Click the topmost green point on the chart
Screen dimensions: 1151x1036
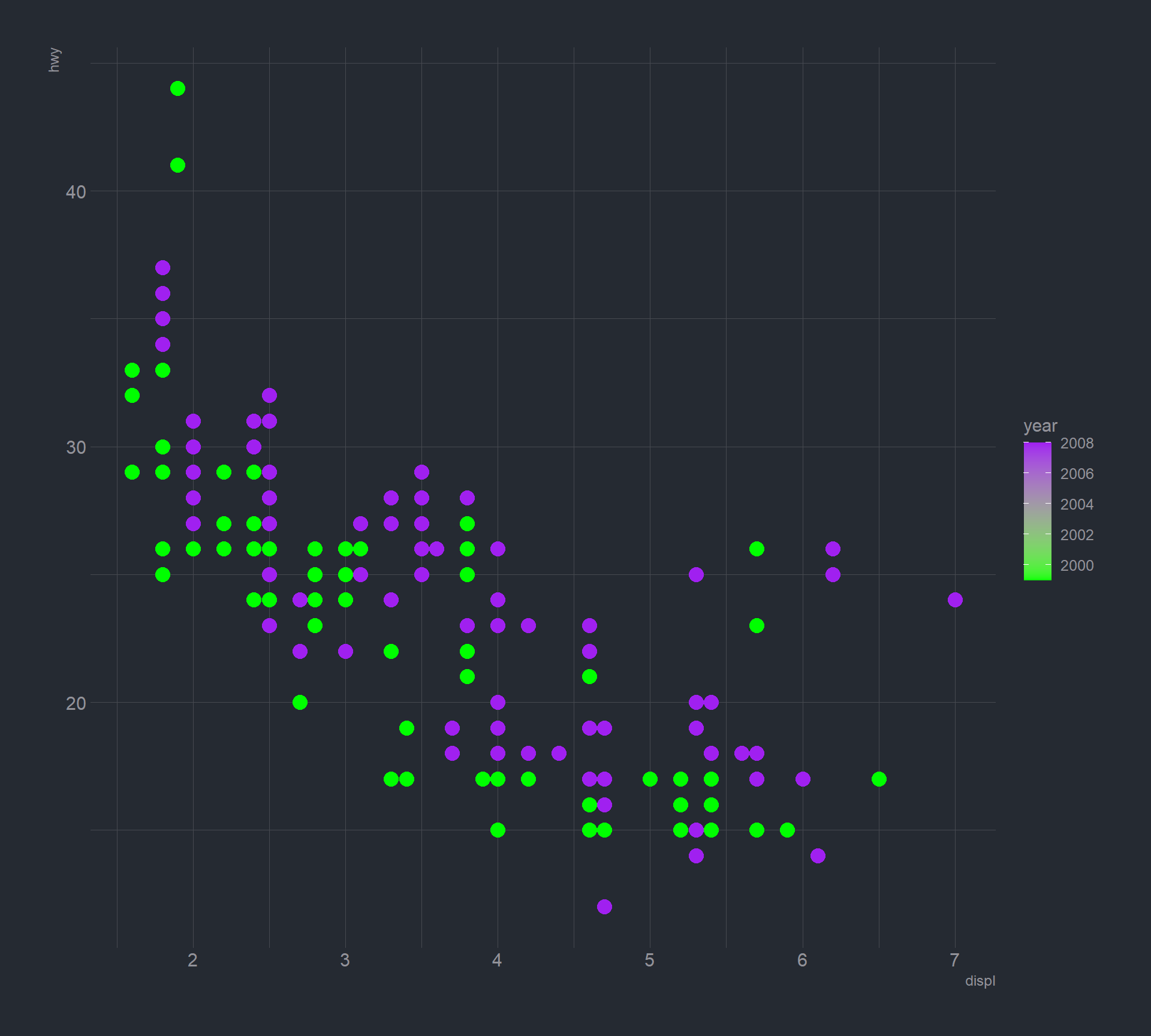177,89
